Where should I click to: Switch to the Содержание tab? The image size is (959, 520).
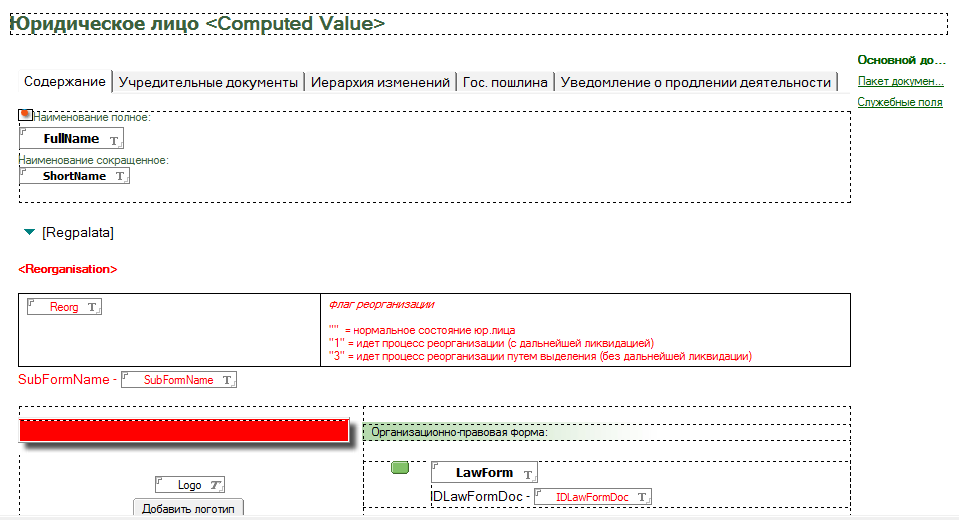point(65,81)
